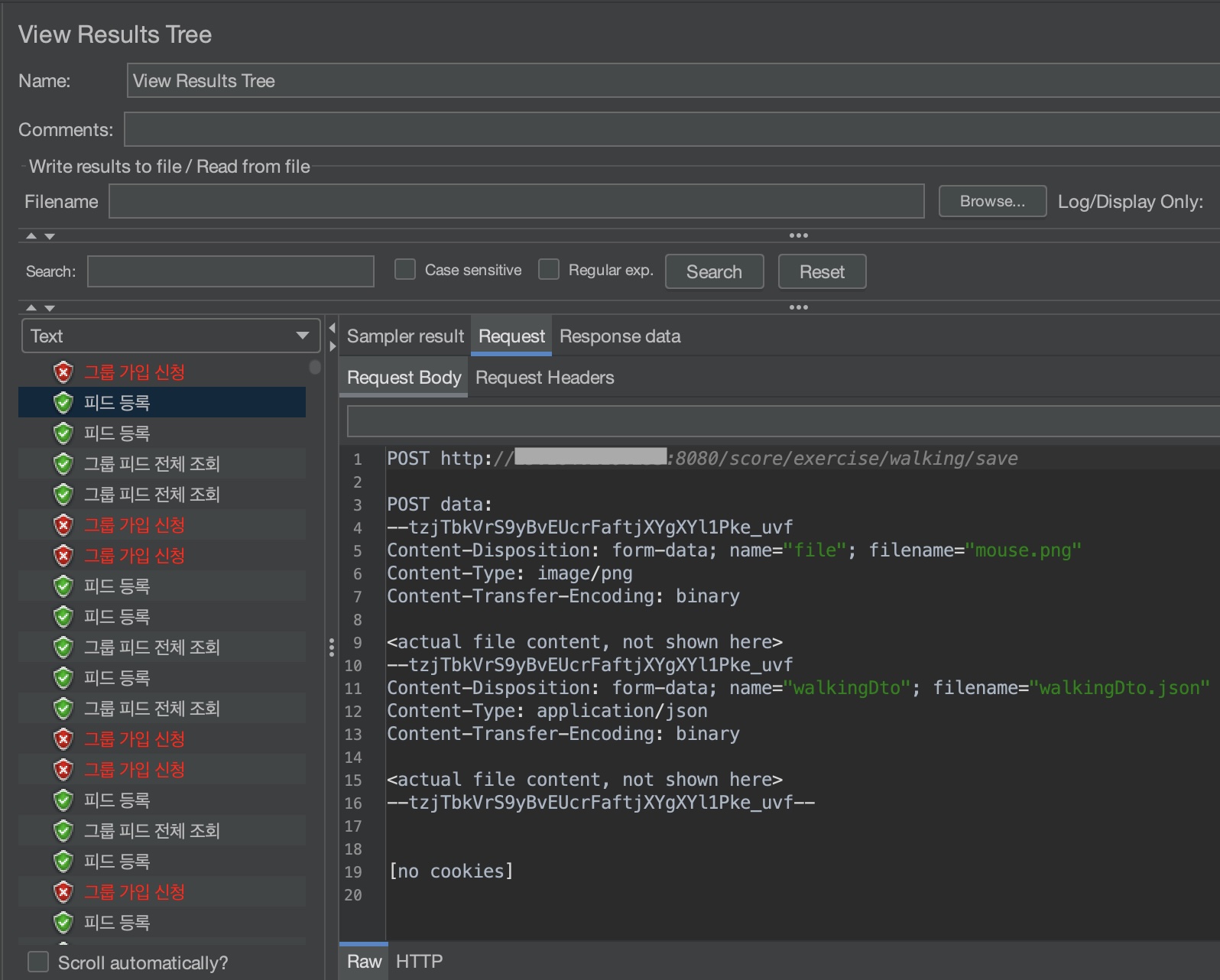Click the three-dot divider handle above the Search button

798,235
